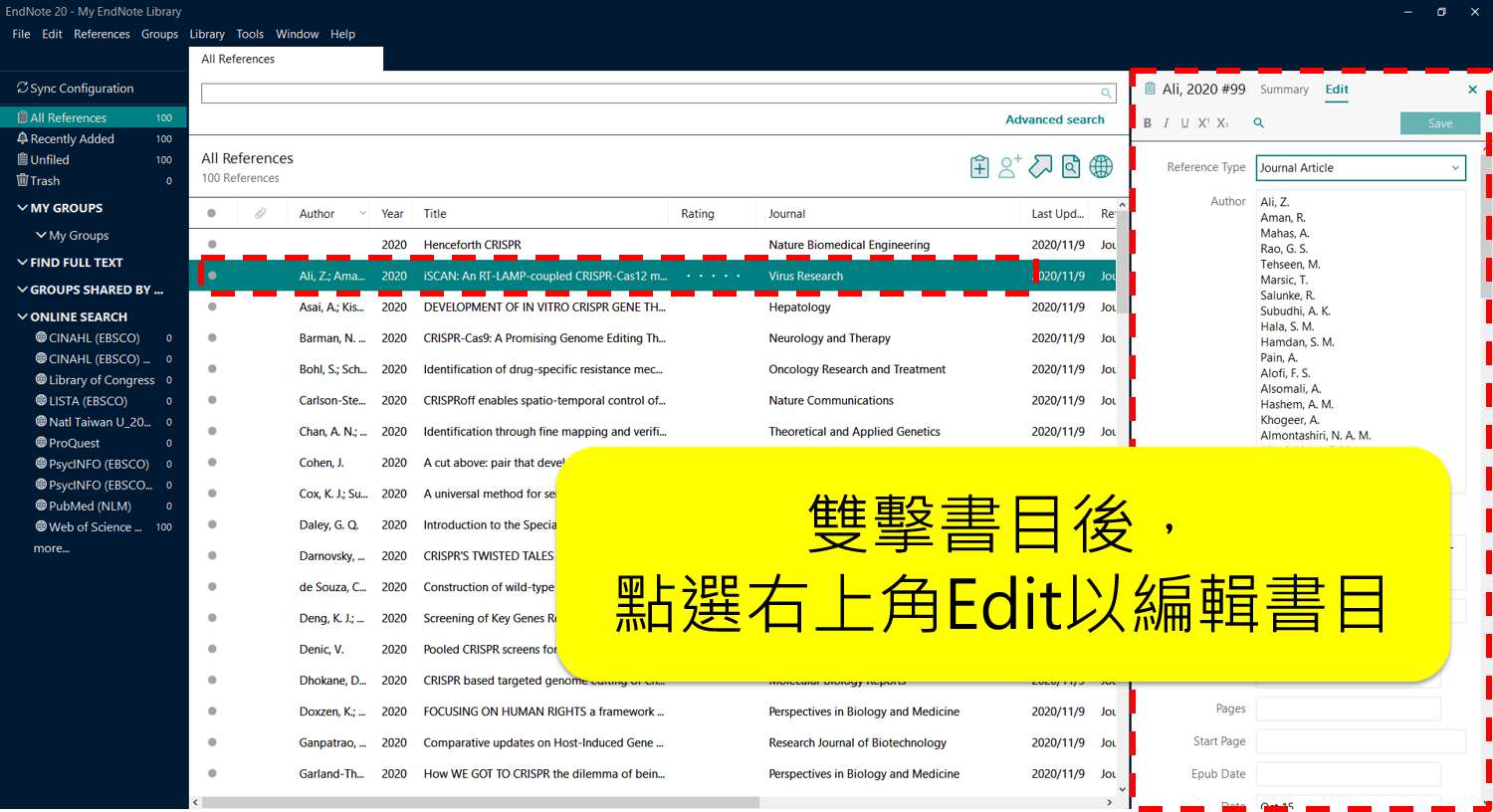Image resolution: width=1493 pixels, height=812 pixels.
Task: Open the Window menu
Action: [x=297, y=34]
